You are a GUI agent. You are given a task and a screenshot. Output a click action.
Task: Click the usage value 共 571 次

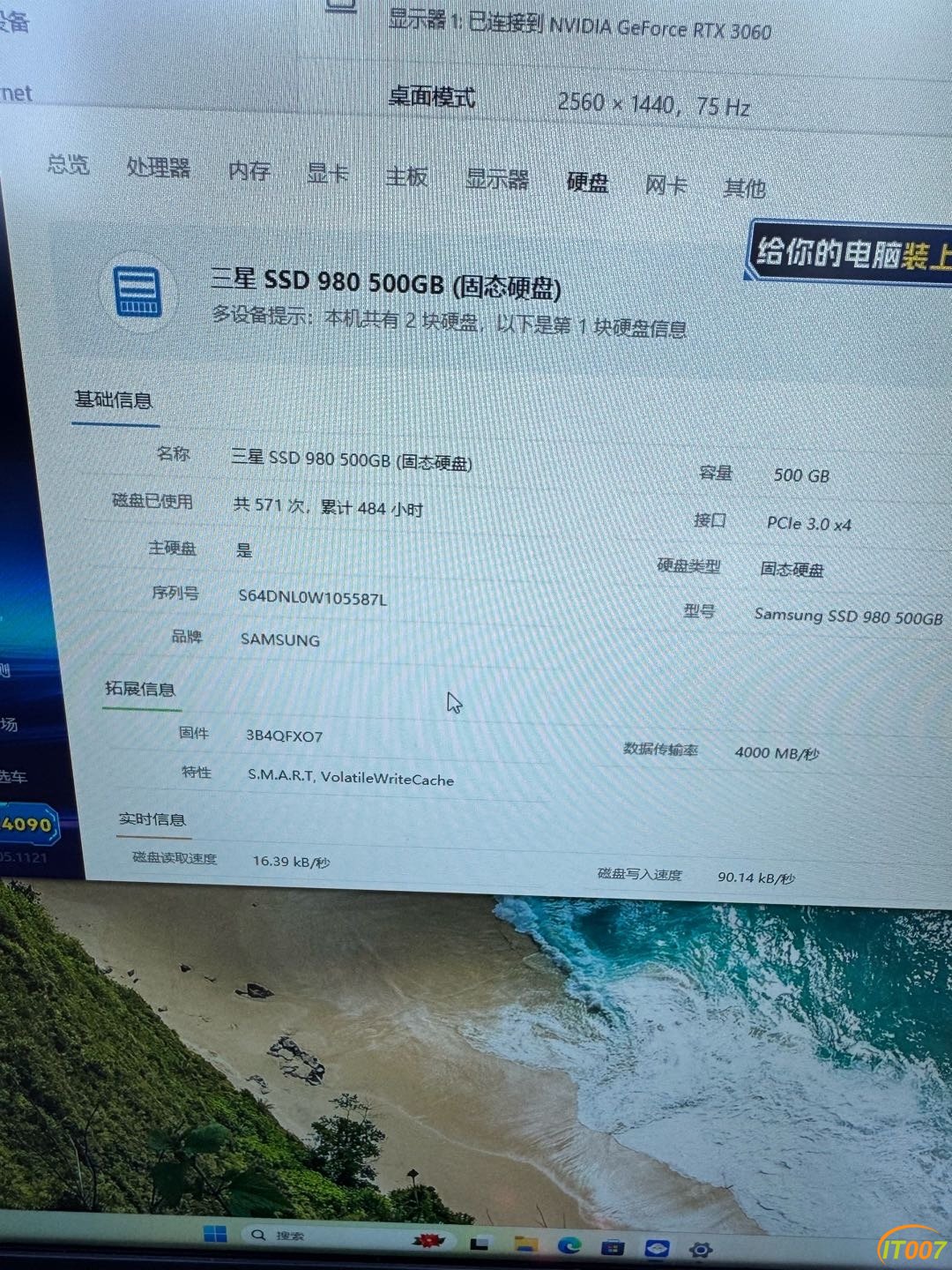coord(270,504)
